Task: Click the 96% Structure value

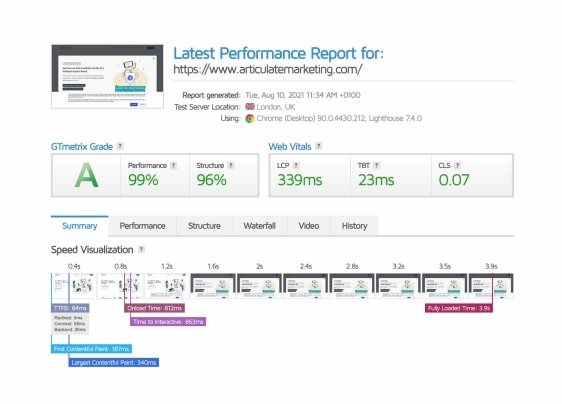Action: click(x=211, y=180)
